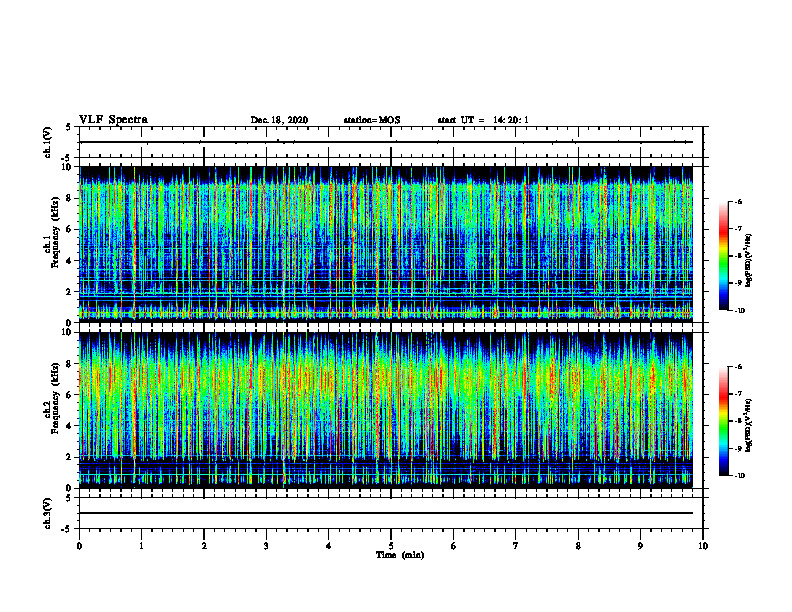
Task: Click the "-10" label on ch.2 color bar
Action: click(740, 476)
